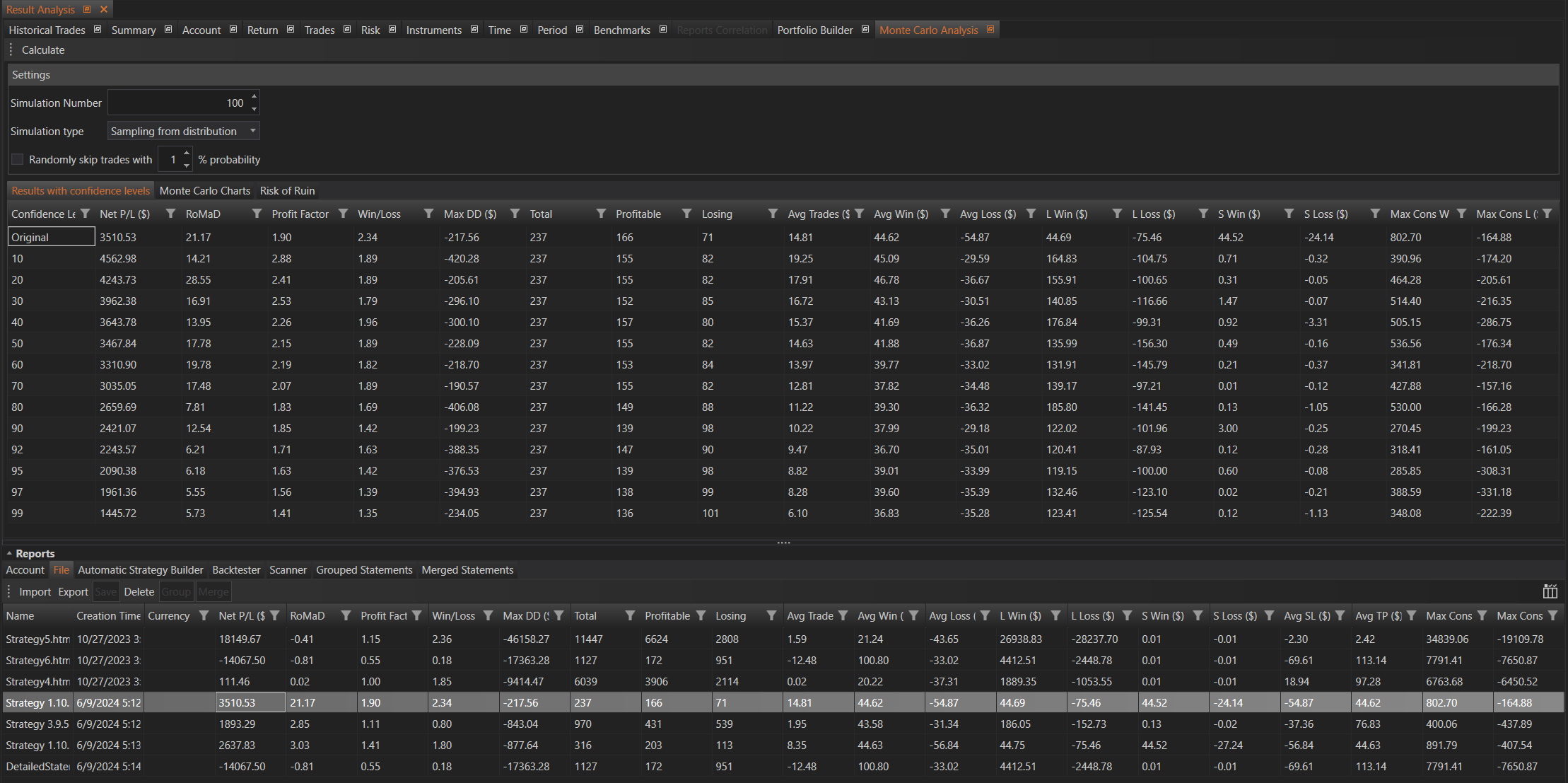
Task: Click the filter icon on Net P/L column
Action: 170,214
